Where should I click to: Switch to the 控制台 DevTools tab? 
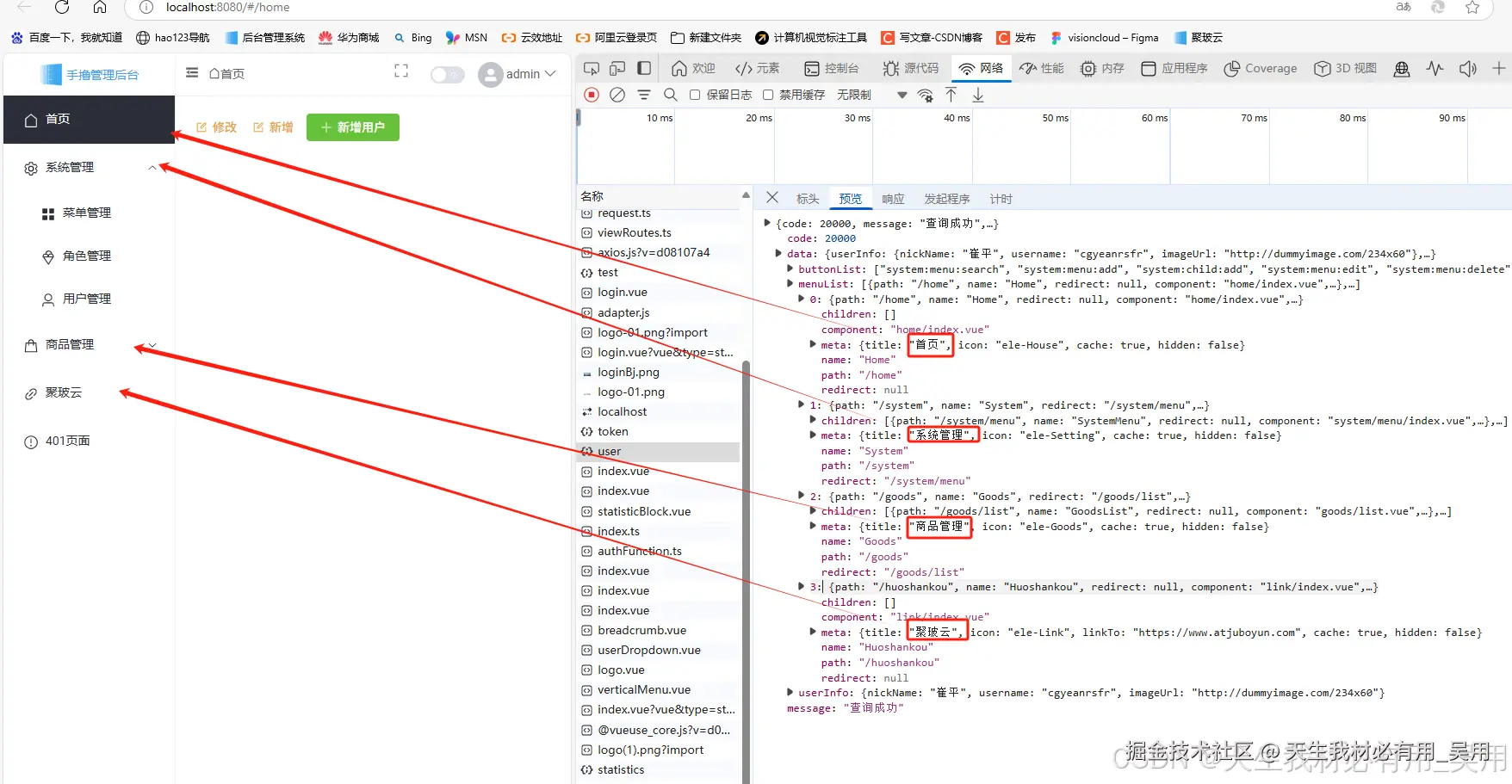point(831,68)
